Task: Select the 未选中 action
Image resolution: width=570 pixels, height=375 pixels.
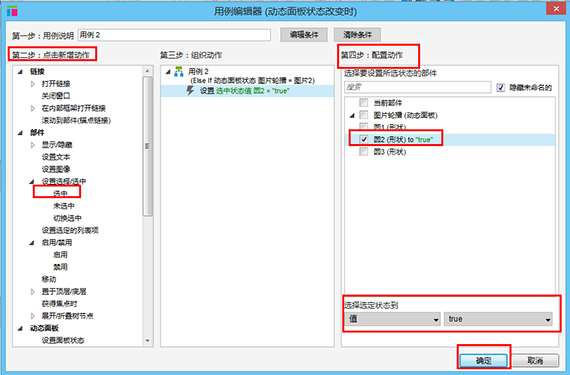Action: pyautogui.click(x=64, y=206)
